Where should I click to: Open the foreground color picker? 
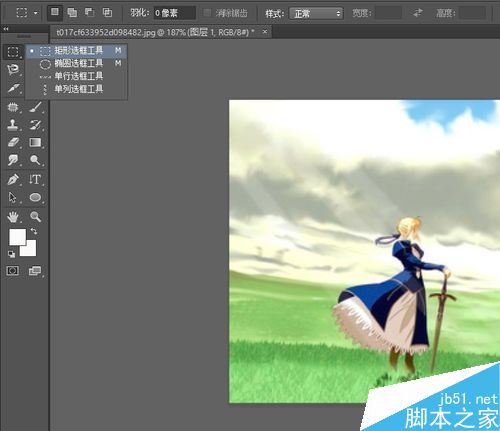click(x=17, y=236)
